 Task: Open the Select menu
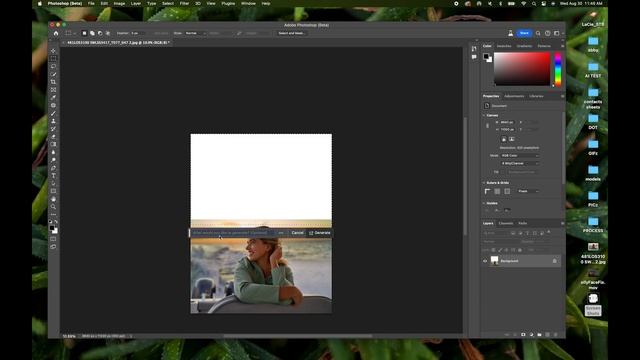pos(168,3)
